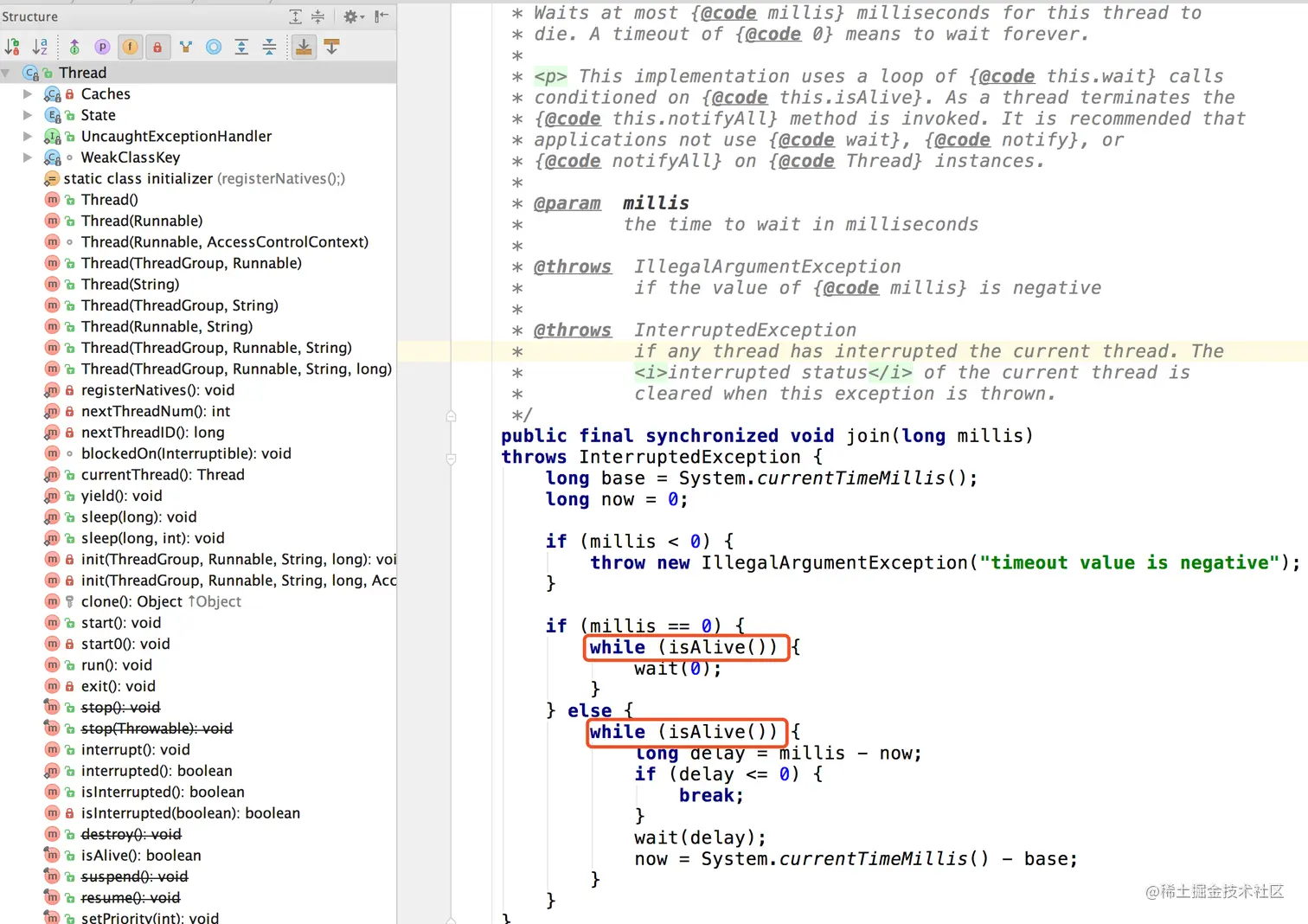1308x924 pixels.
Task: Click the WeakClassKey class icon
Action: 53,157
